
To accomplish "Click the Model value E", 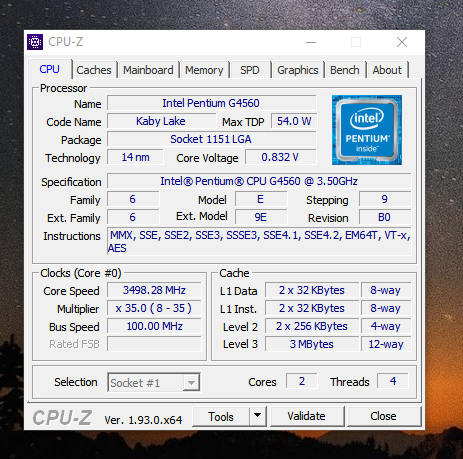I will [x=261, y=199].
